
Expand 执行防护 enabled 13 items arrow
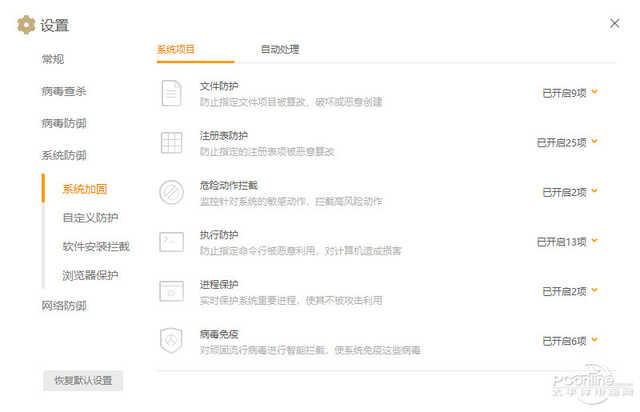[x=595, y=240]
